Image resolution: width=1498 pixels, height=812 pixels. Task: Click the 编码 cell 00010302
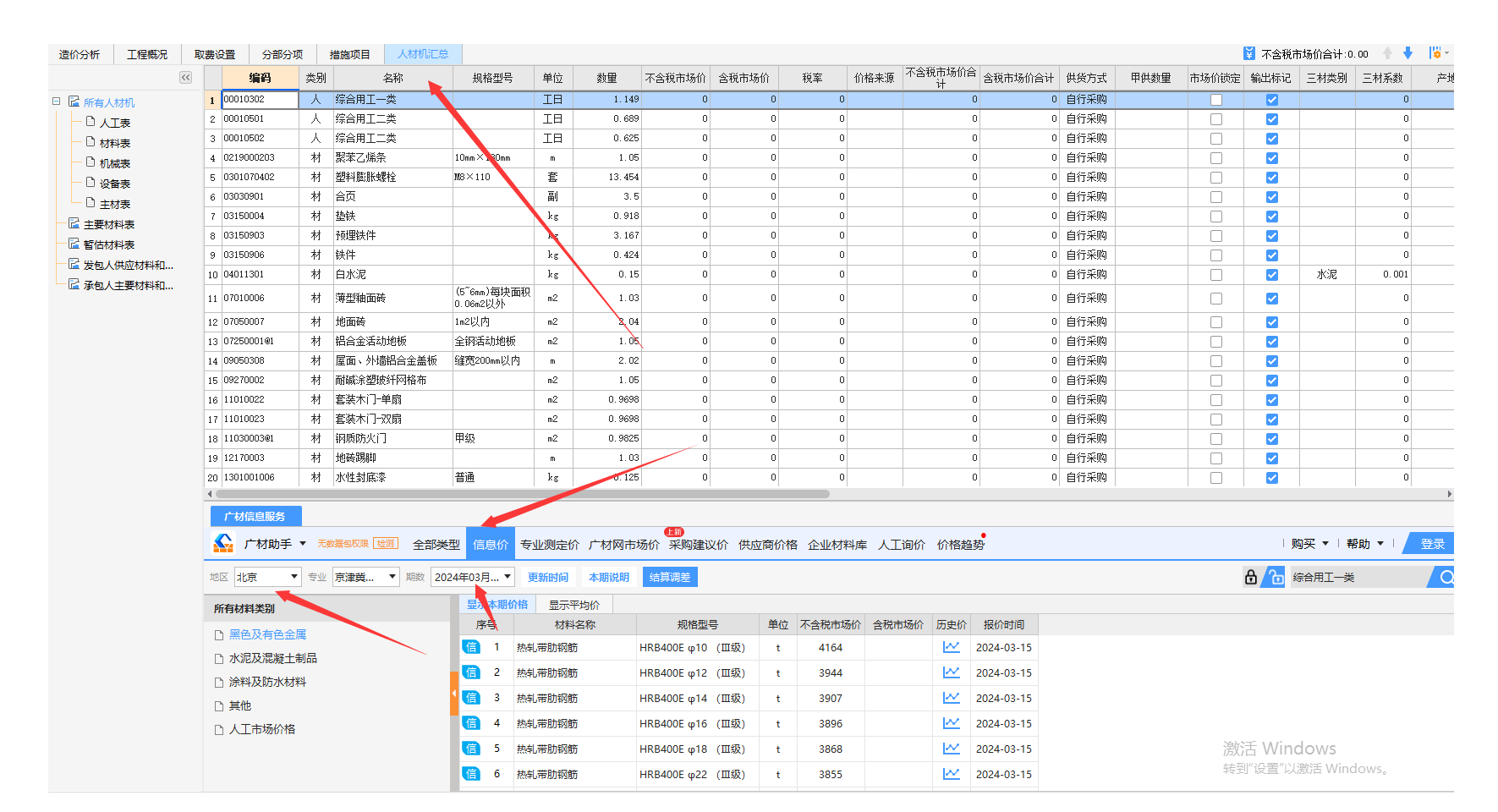261,100
